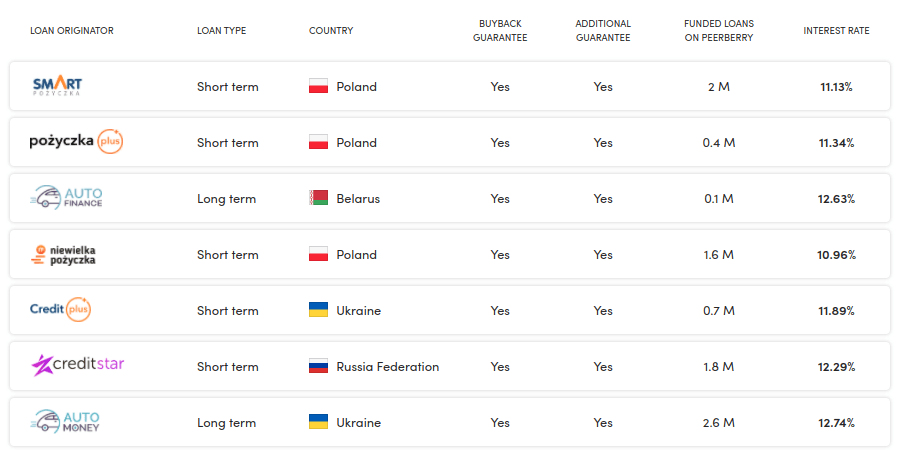Select the Auto Money logo
The image size is (917, 450).
pos(65,422)
